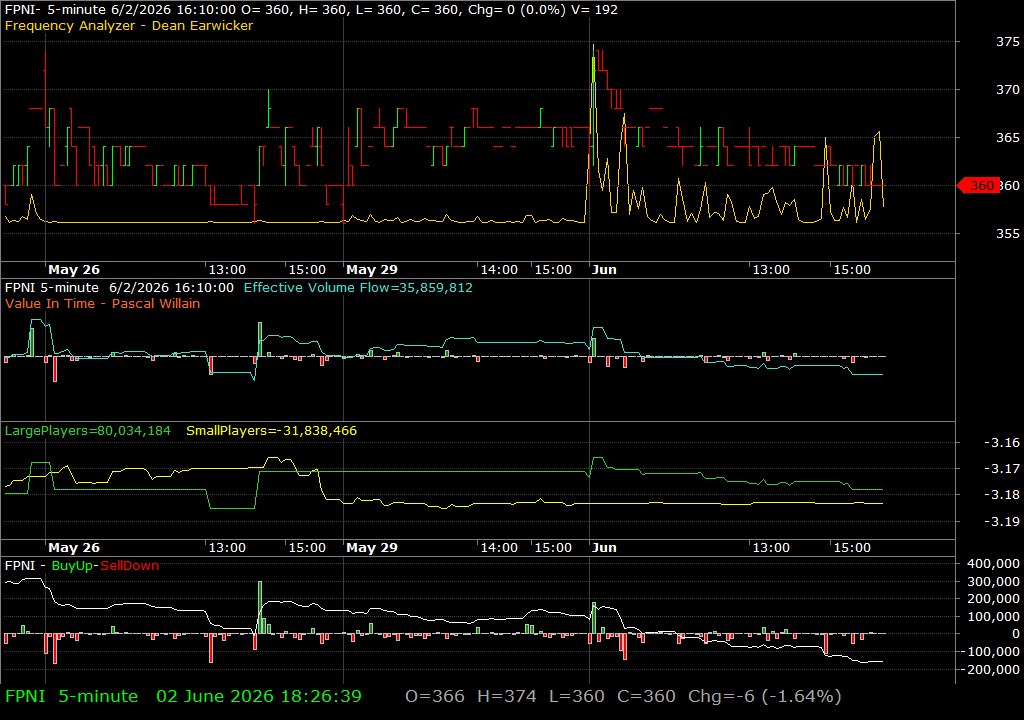Click the 'V= 192' volume value in chart header

point(595,10)
